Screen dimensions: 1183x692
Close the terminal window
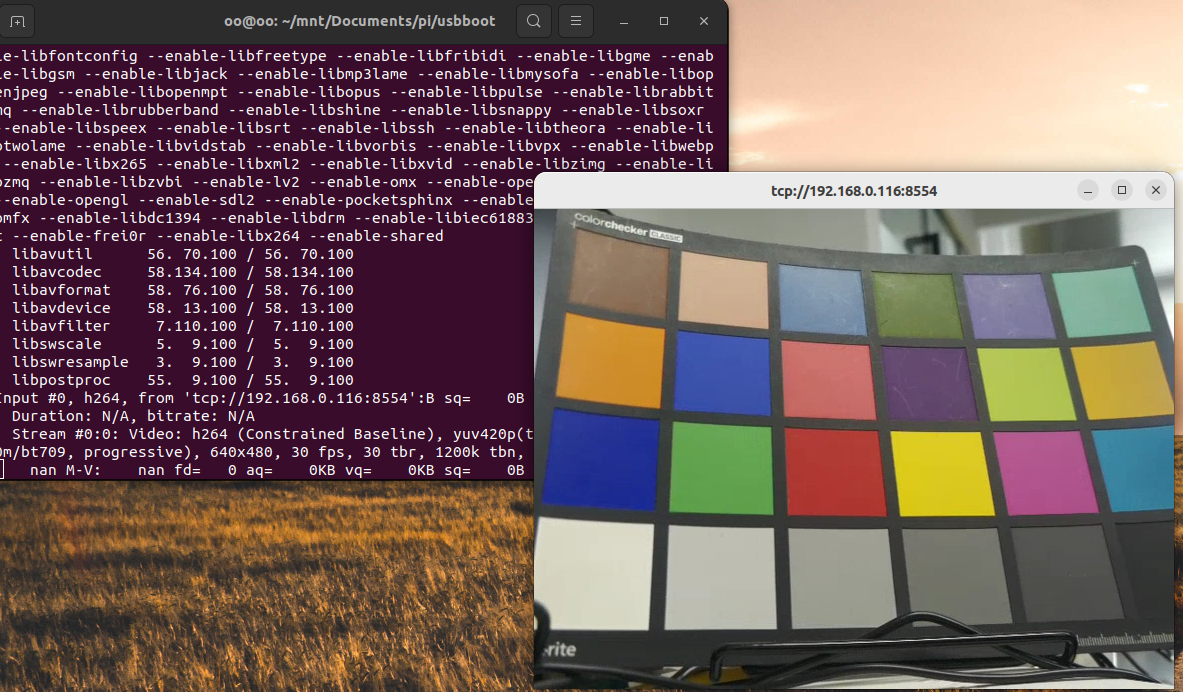pyautogui.click(x=704, y=21)
